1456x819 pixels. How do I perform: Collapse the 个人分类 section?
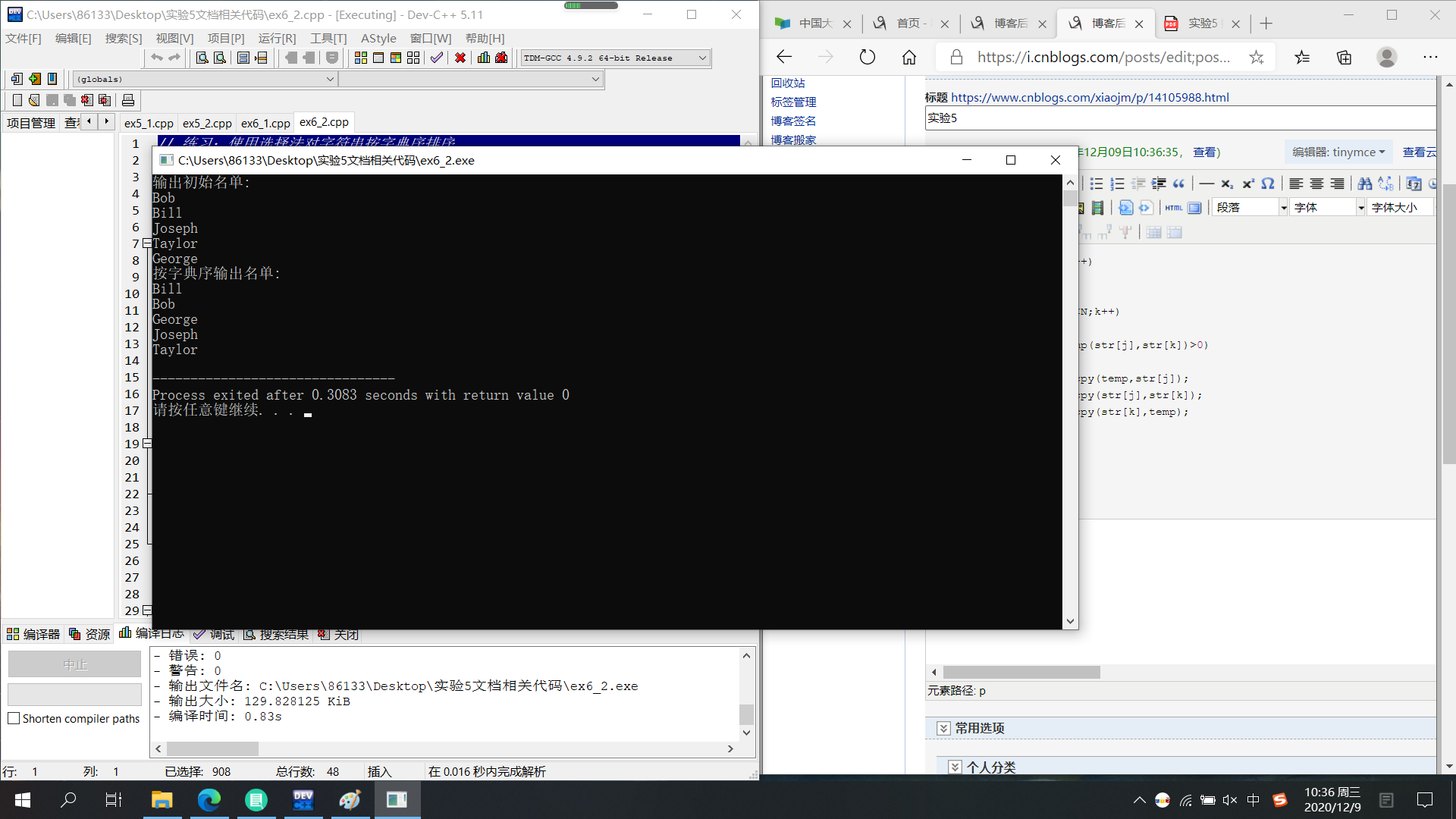coord(955,767)
